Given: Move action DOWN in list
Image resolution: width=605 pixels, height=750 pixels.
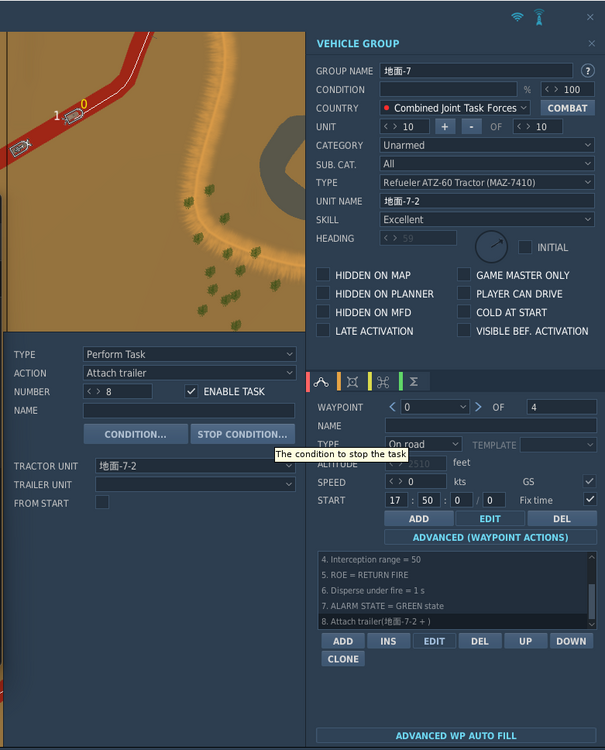Looking at the screenshot, I should (571, 641).
